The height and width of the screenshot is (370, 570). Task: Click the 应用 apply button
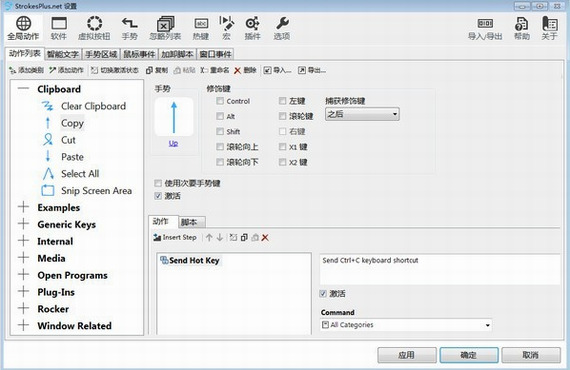tap(407, 355)
